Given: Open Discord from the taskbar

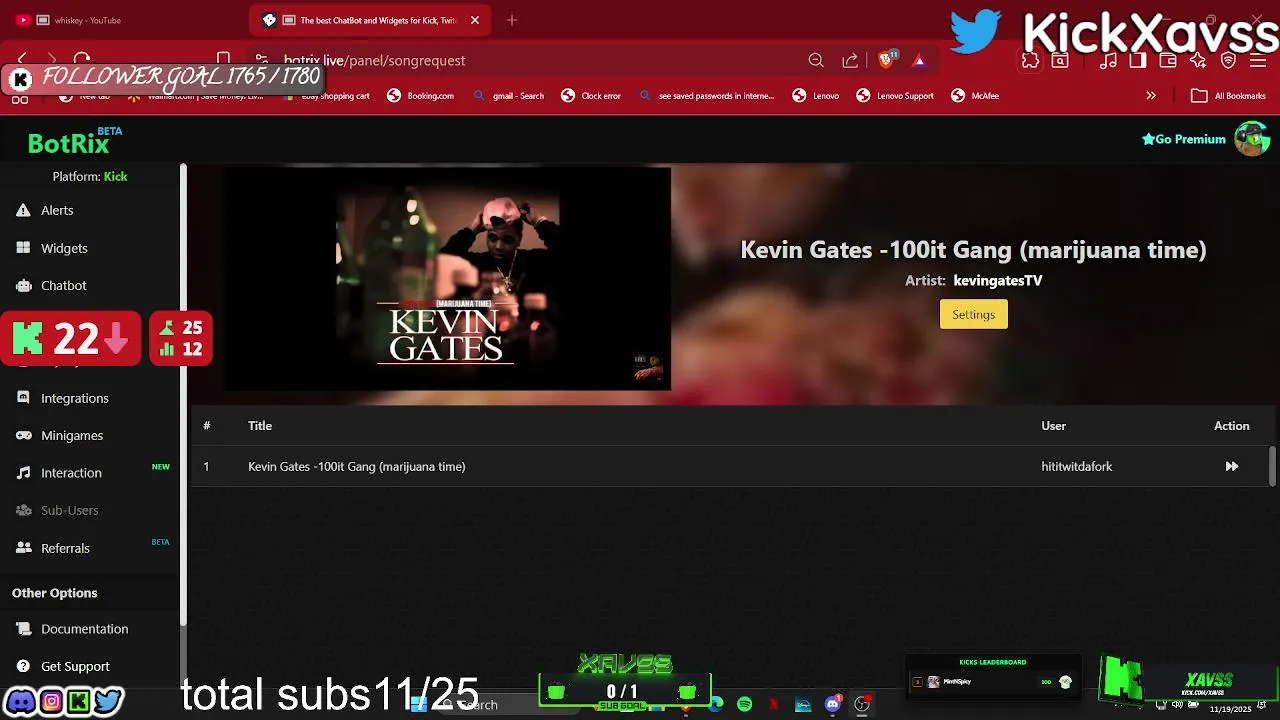Looking at the screenshot, I should (832, 705).
